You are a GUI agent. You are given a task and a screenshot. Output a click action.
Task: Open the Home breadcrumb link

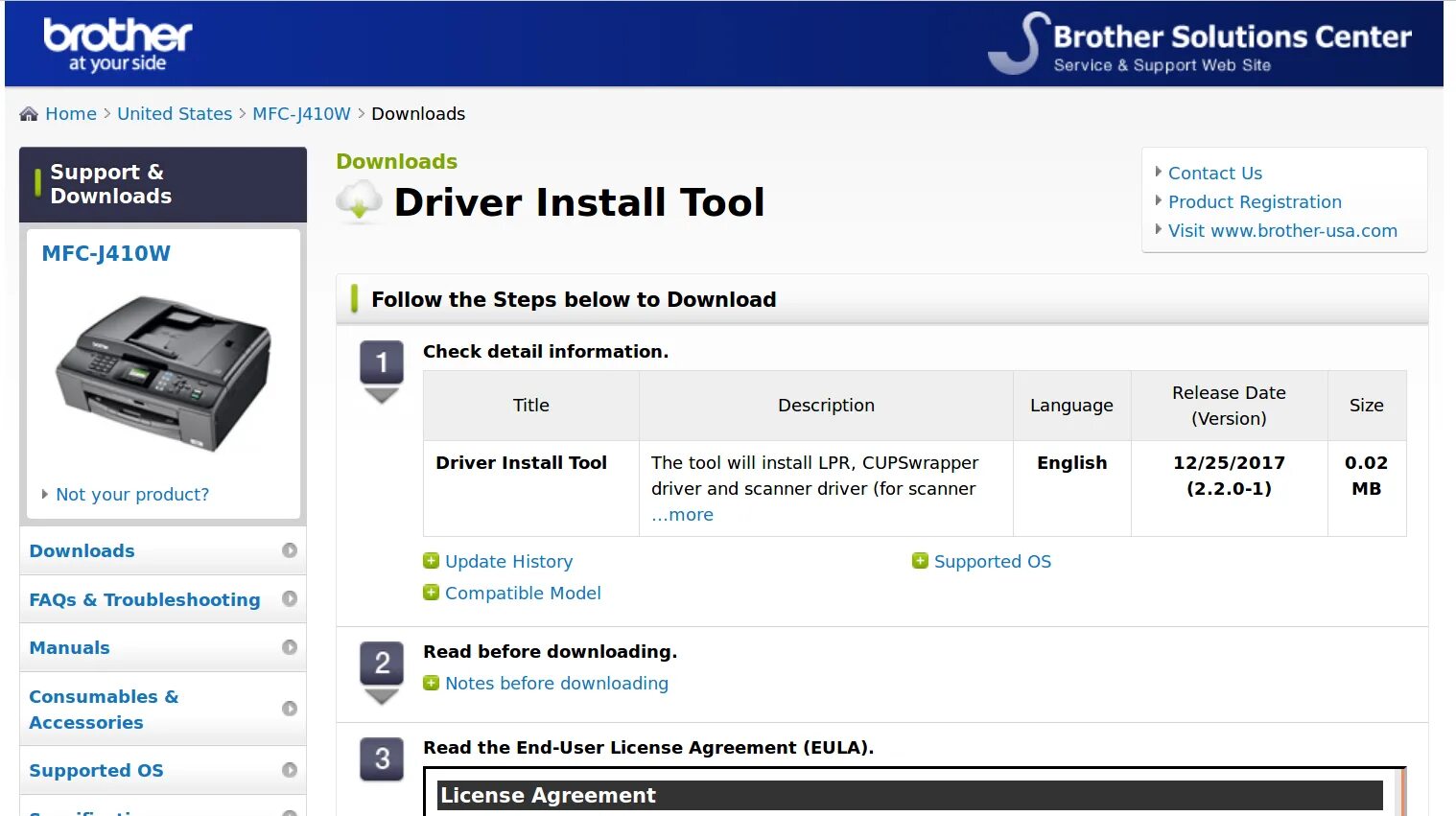click(71, 114)
